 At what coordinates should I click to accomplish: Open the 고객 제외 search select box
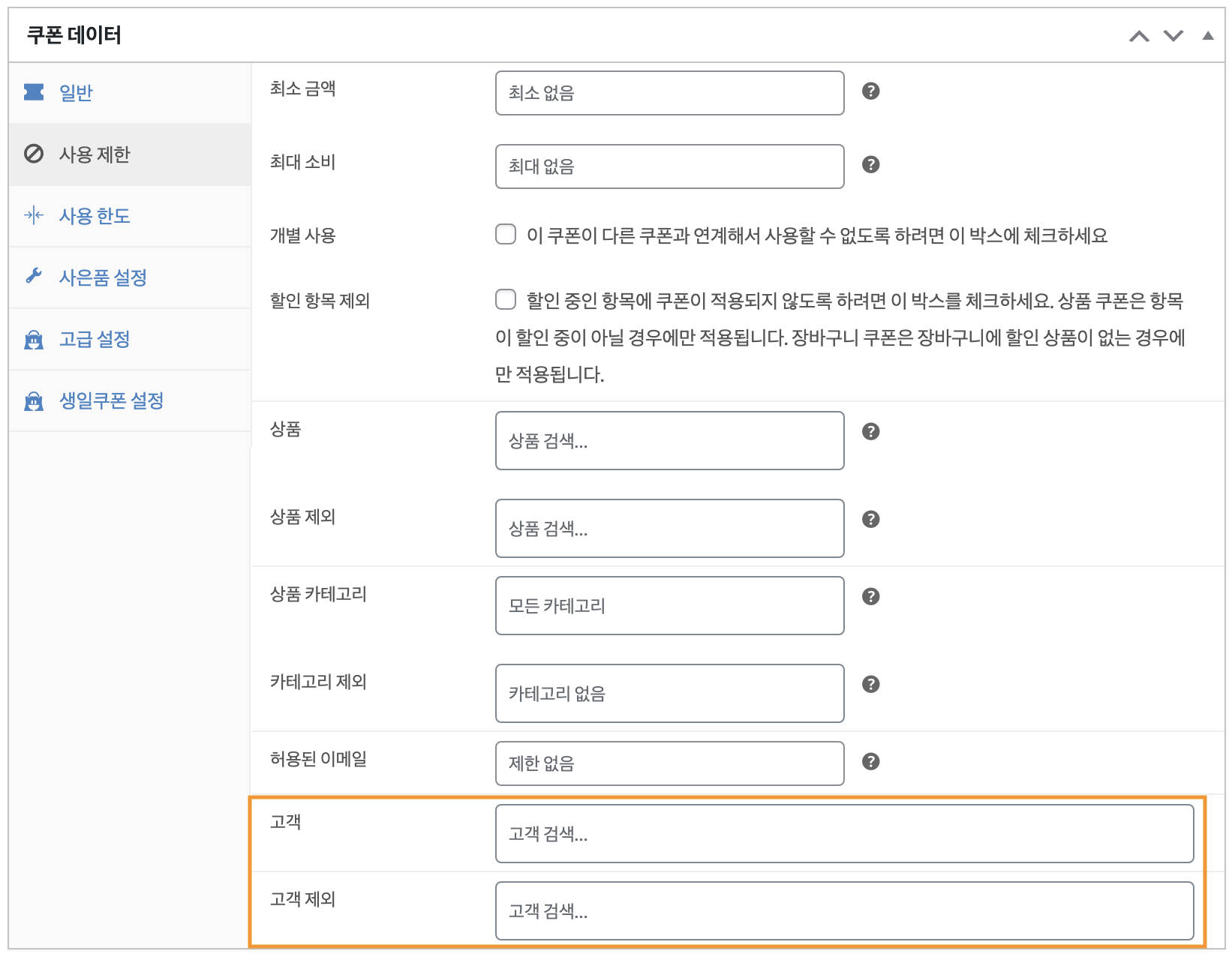click(845, 910)
